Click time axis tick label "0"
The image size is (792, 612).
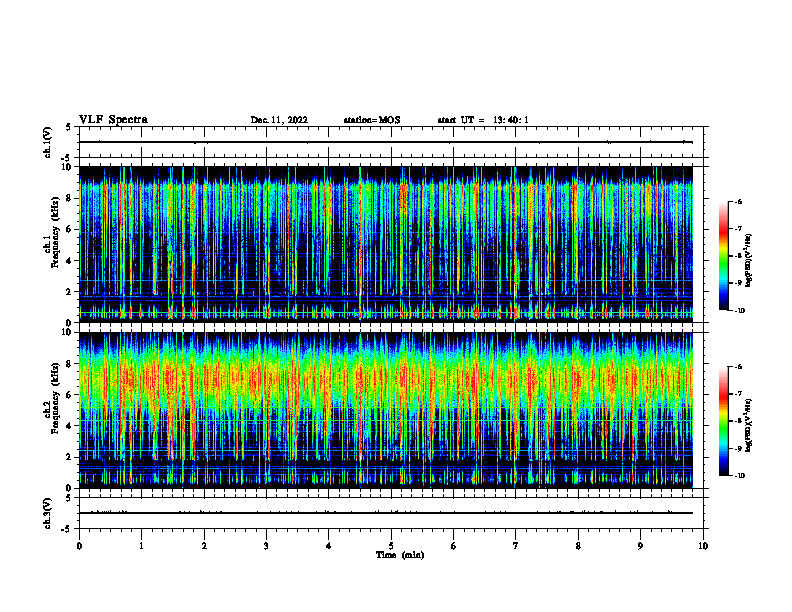tap(79, 546)
